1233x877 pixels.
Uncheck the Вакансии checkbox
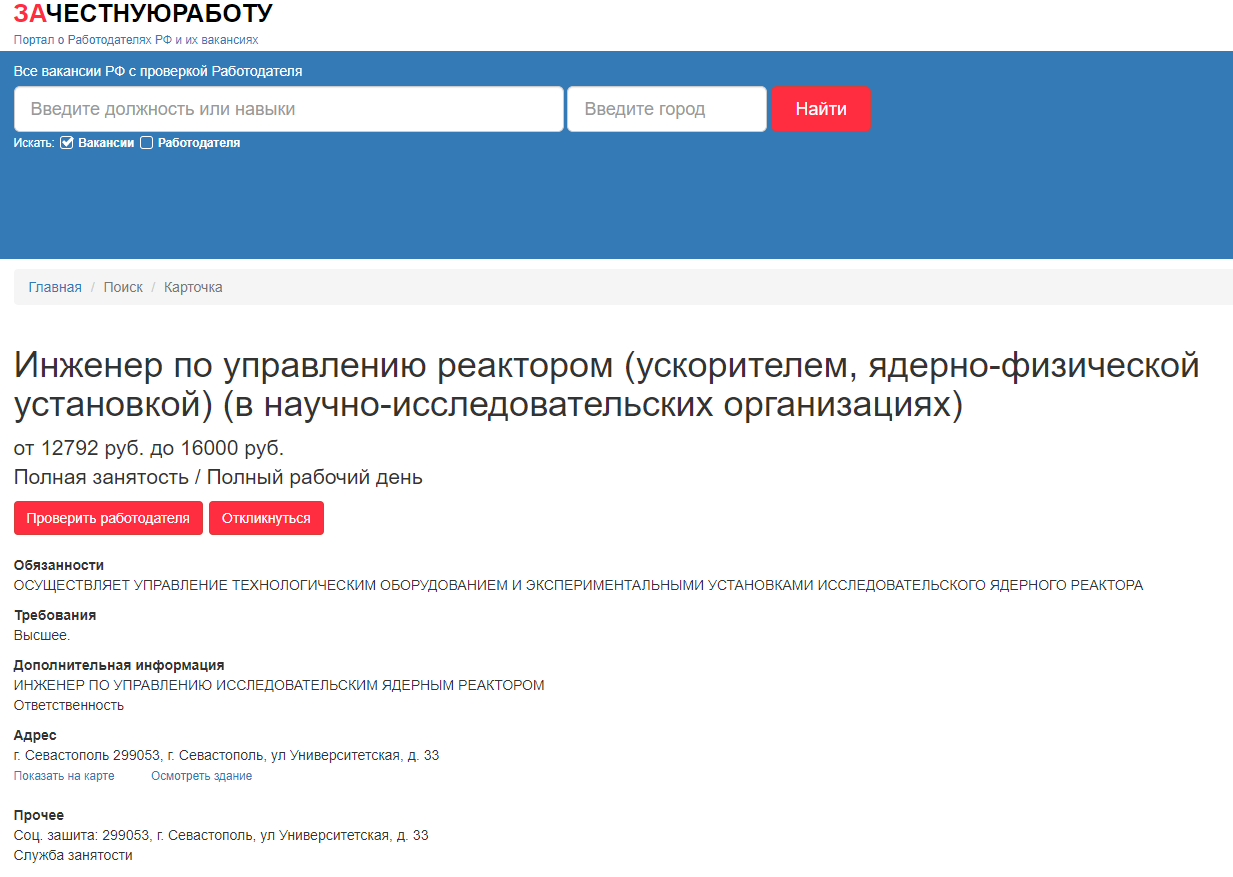68,143
